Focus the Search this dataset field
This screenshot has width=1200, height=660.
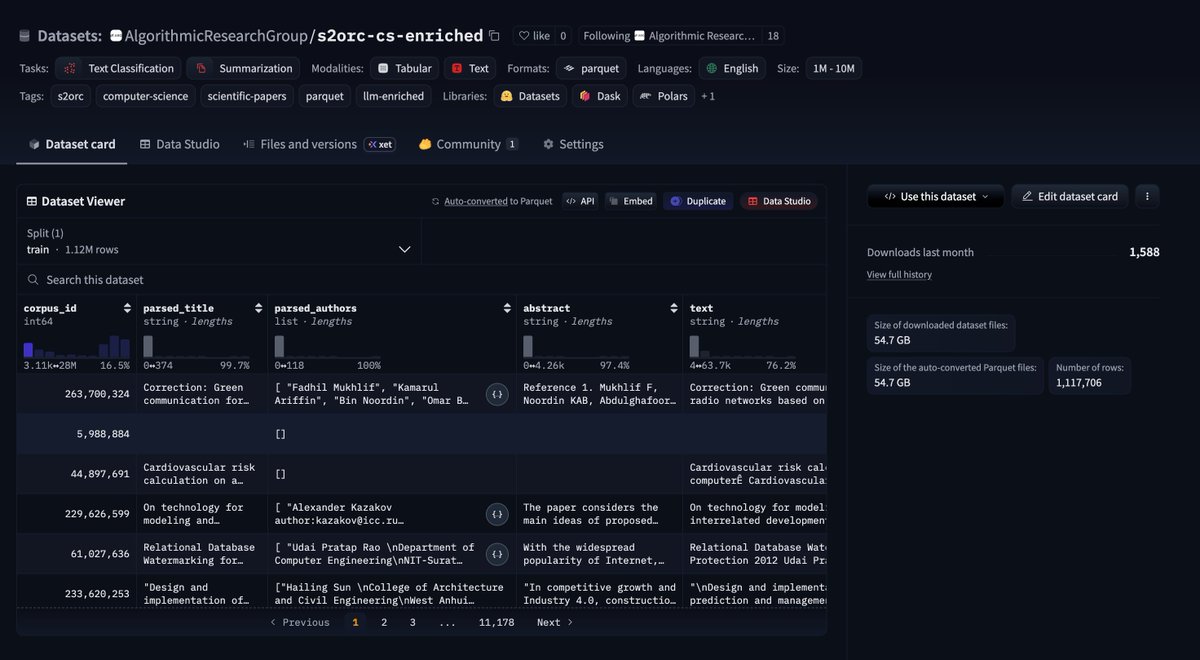tap(422, 280)
